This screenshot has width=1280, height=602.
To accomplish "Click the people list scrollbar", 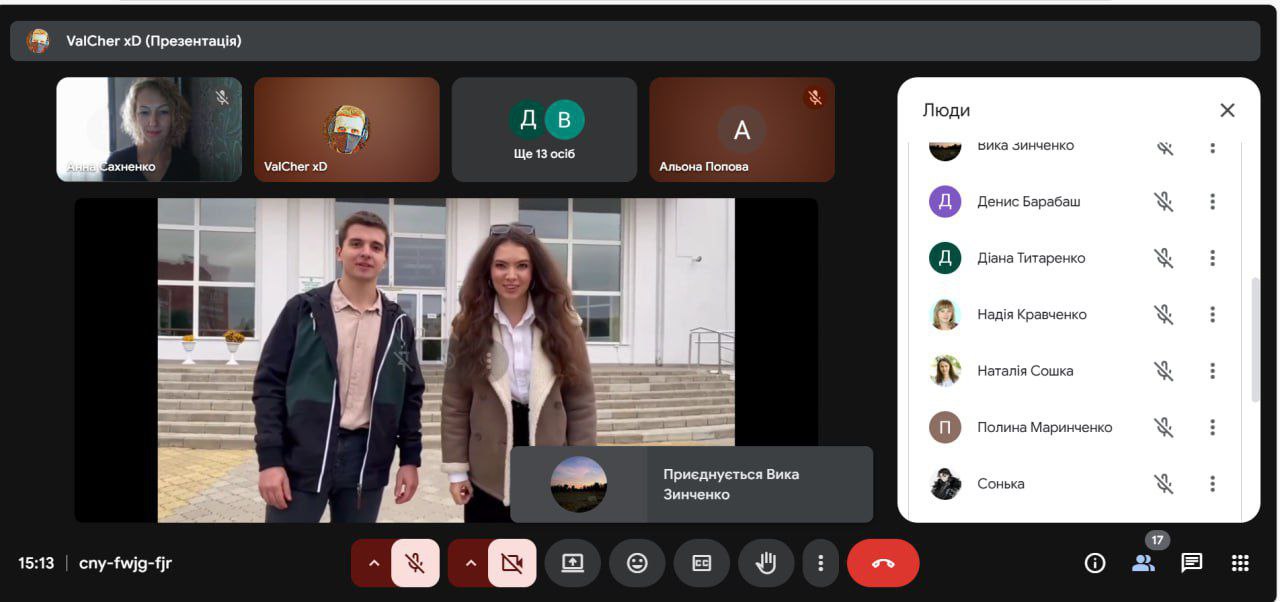I will point(1255,340).
